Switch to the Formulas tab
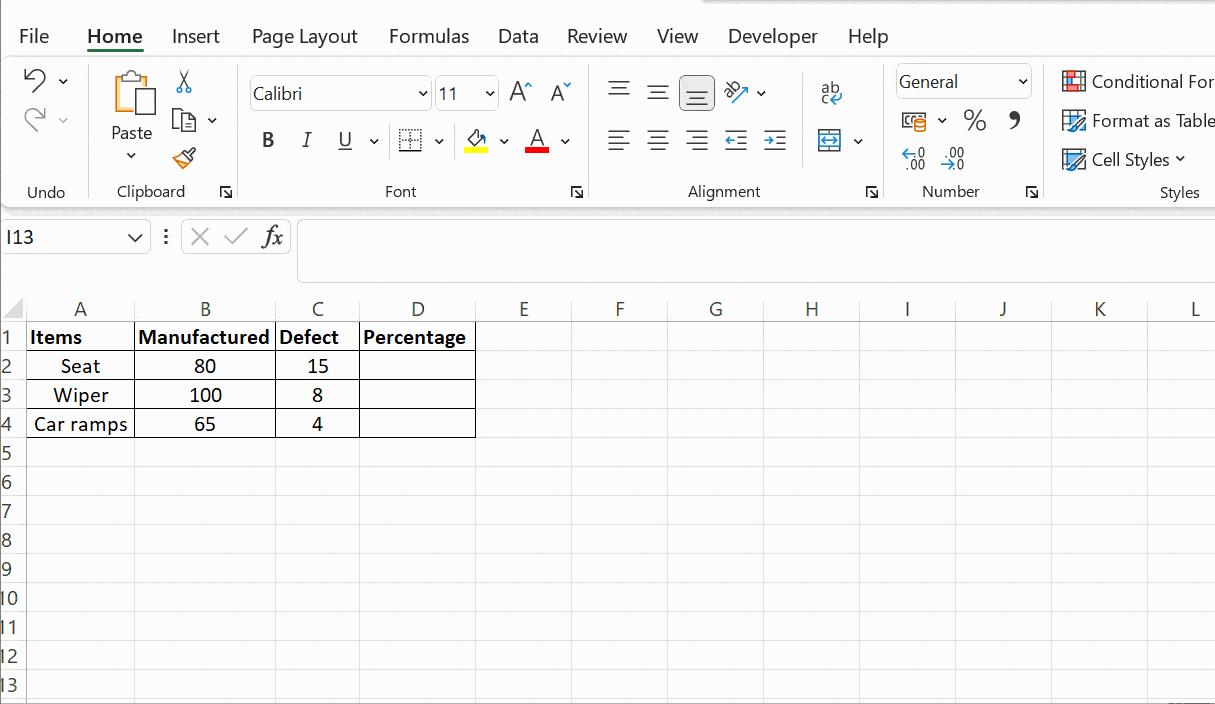Viewport: 1215px width, 704px height. pos(428,37)
